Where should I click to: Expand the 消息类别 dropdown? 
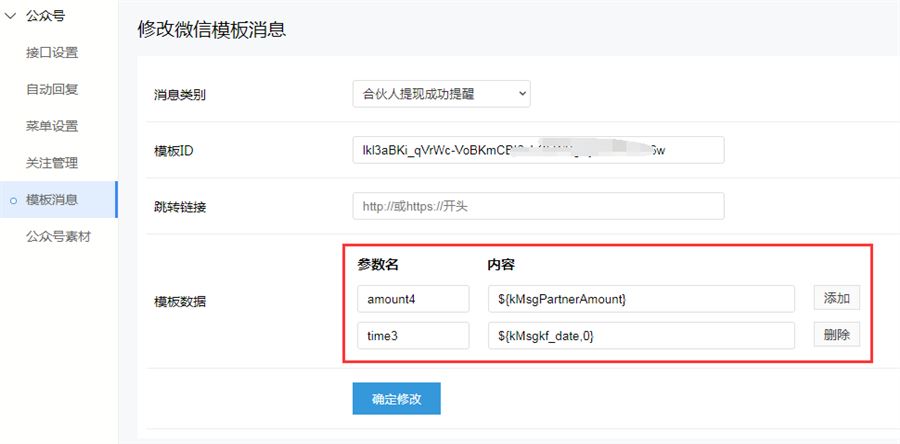[x=441, y=95]
